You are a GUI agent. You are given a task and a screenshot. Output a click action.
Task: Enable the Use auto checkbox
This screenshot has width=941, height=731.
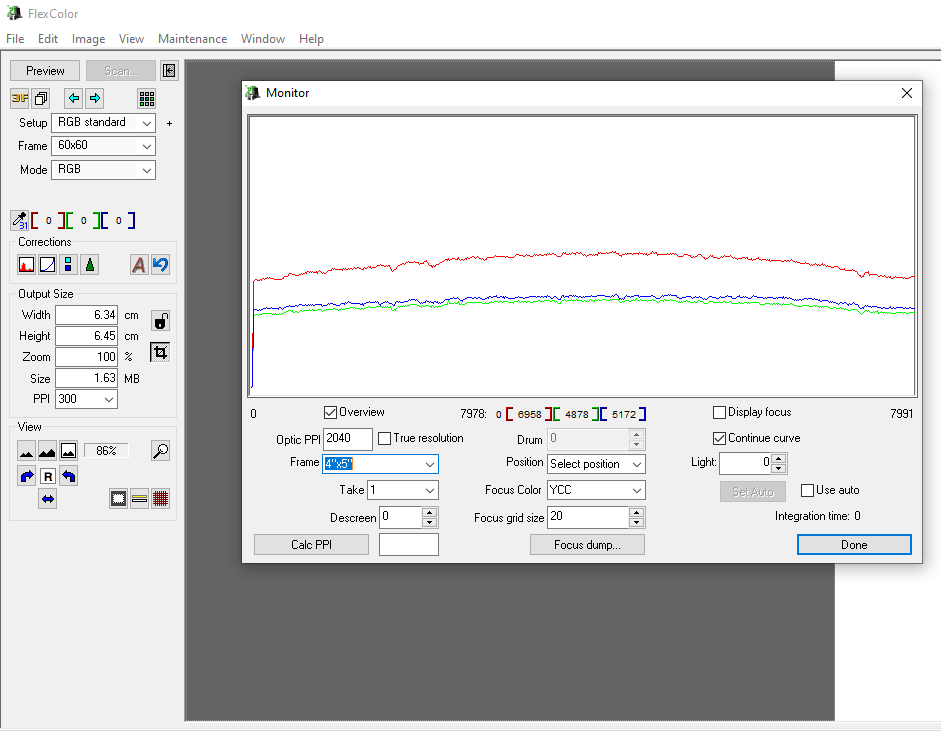point(807,490)
